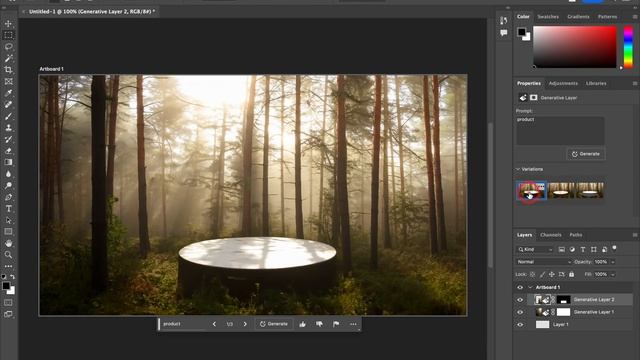Hide Generative Layer 2
This screenshot has height=360, width=640.
[520, 300]
